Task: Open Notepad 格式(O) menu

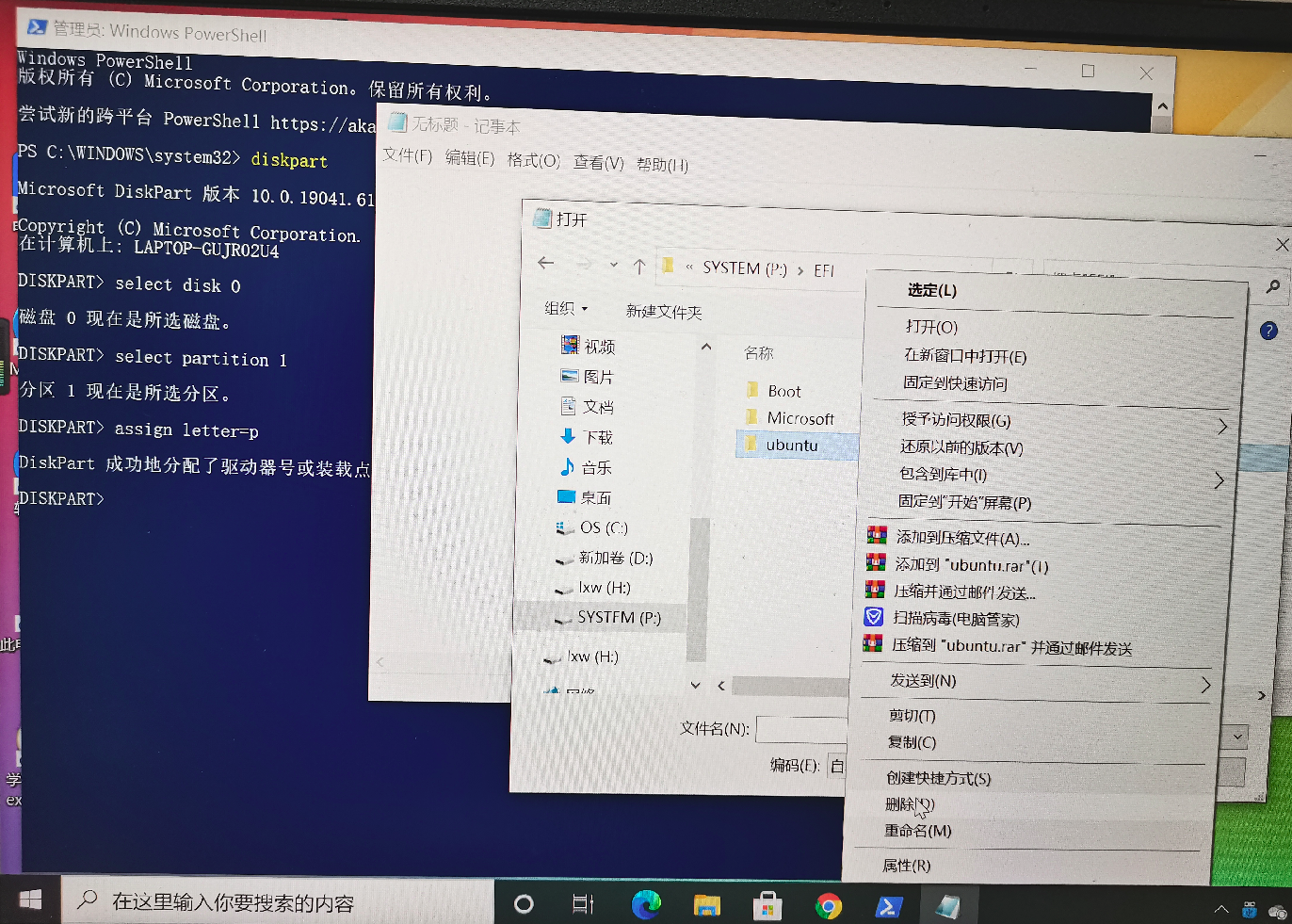Action: coord(534,160)
